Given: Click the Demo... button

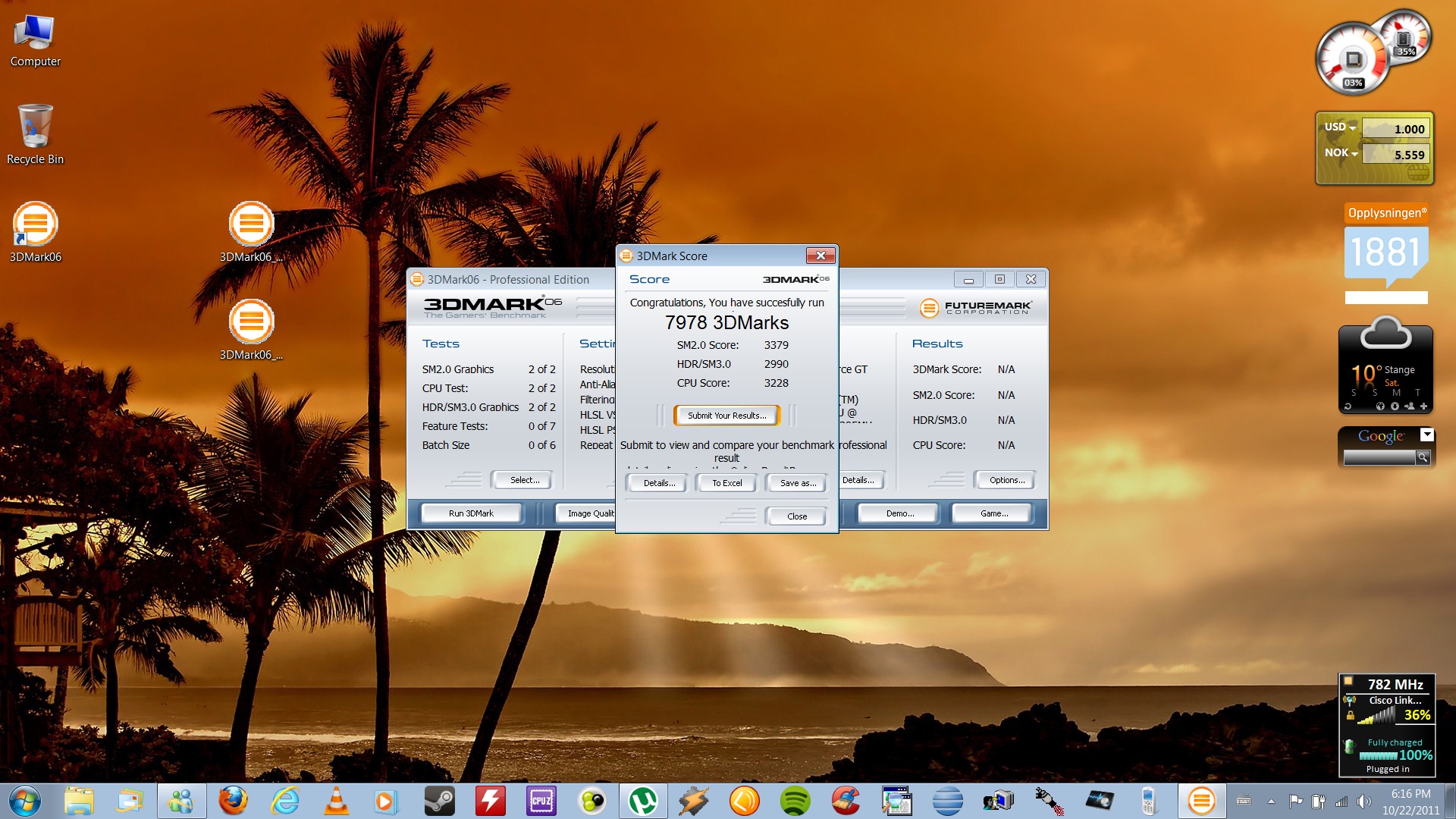Looking at the screenshot, I should [x=900, y=513].
